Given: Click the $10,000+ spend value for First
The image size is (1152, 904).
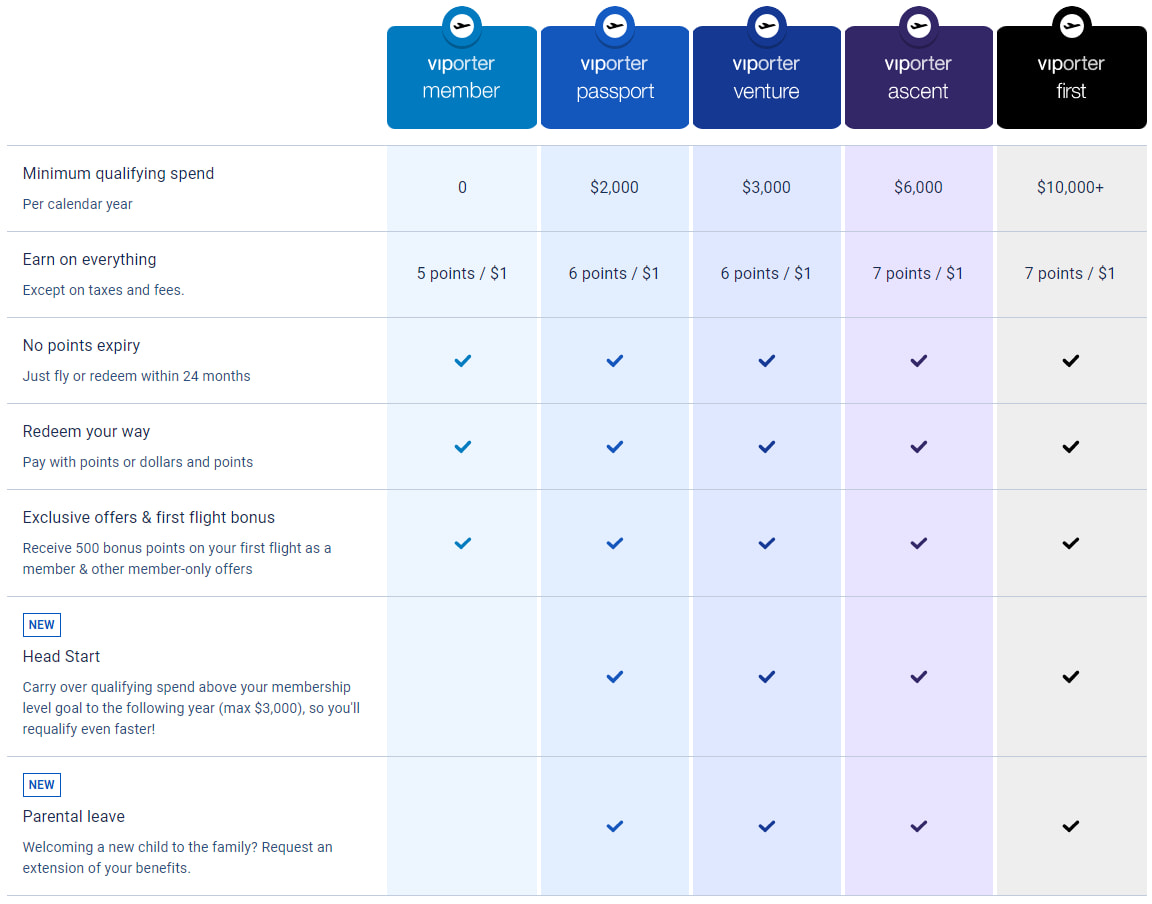Looking at the screenshot, I should pyautogui.click(x=1071, y=188).
